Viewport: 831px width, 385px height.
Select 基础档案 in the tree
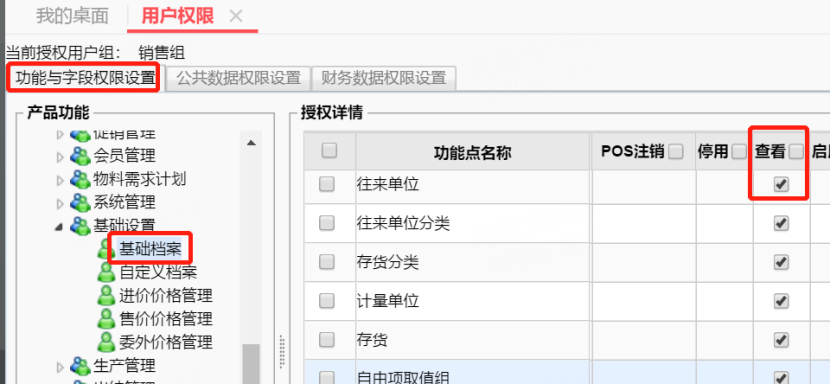coord(150,249)
